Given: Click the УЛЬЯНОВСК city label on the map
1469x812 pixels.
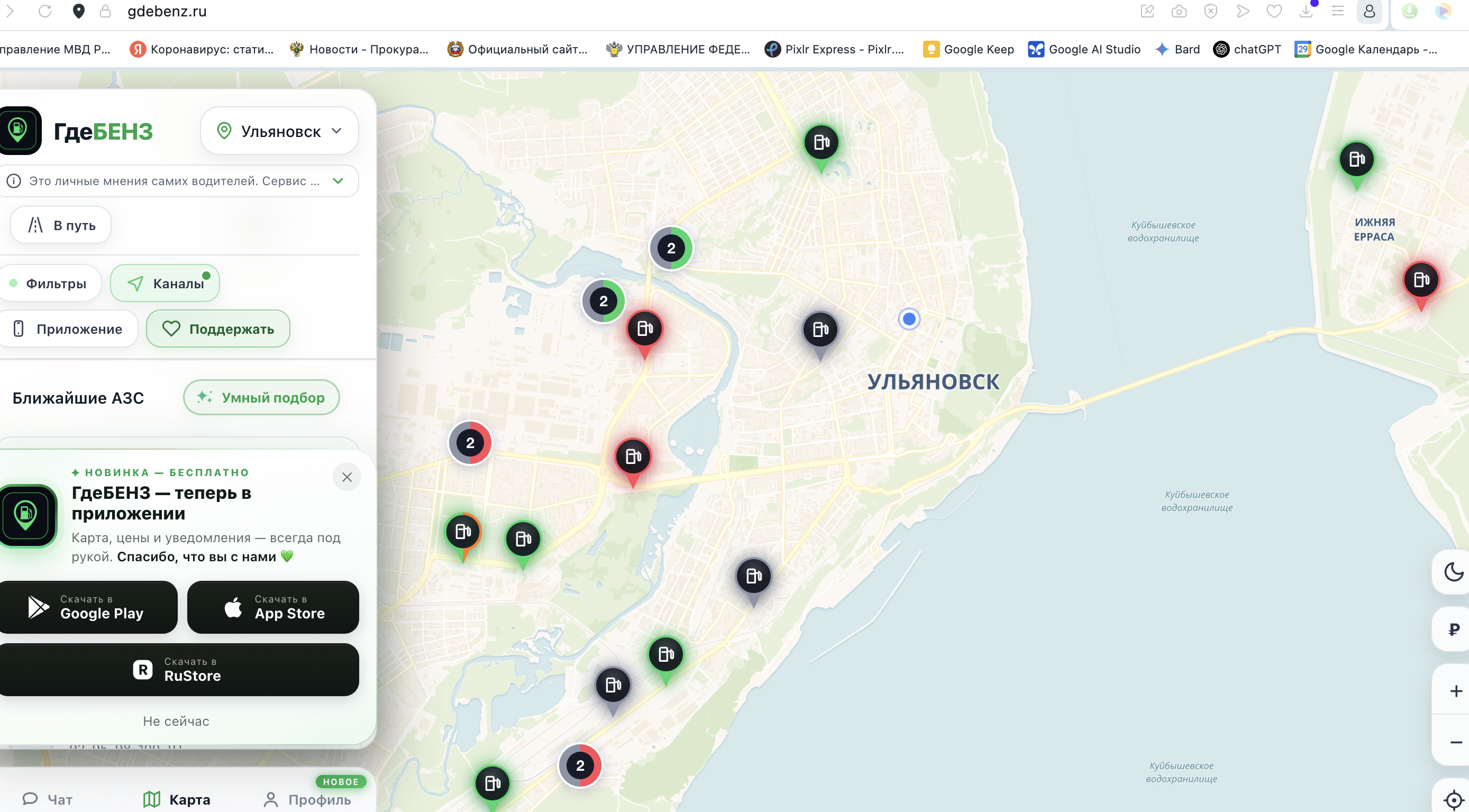Looking at the screenshot, I should [934, 381].
